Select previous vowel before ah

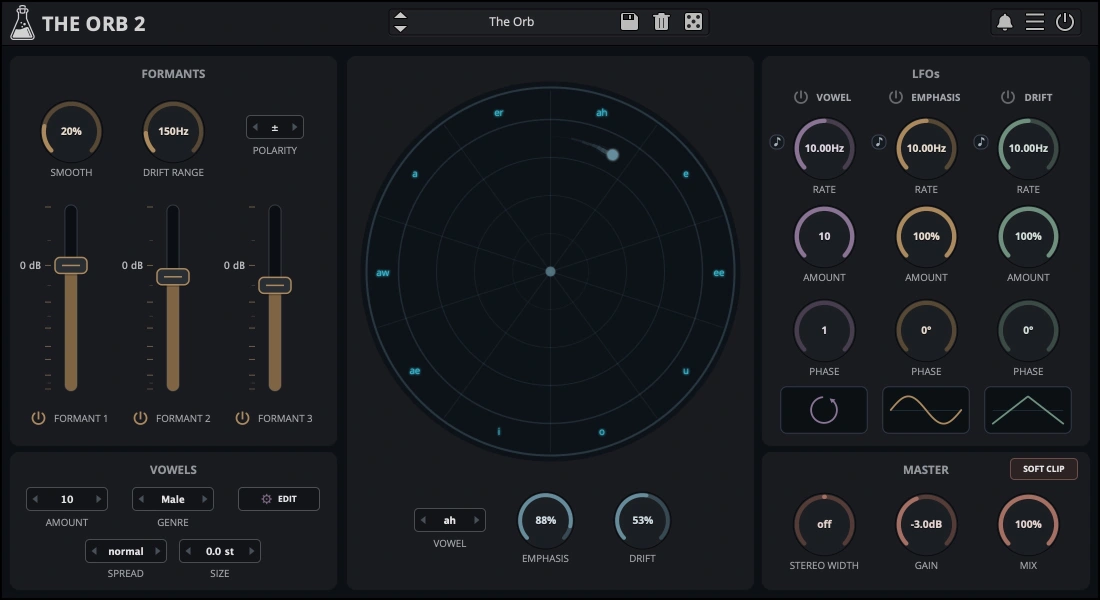423,520
